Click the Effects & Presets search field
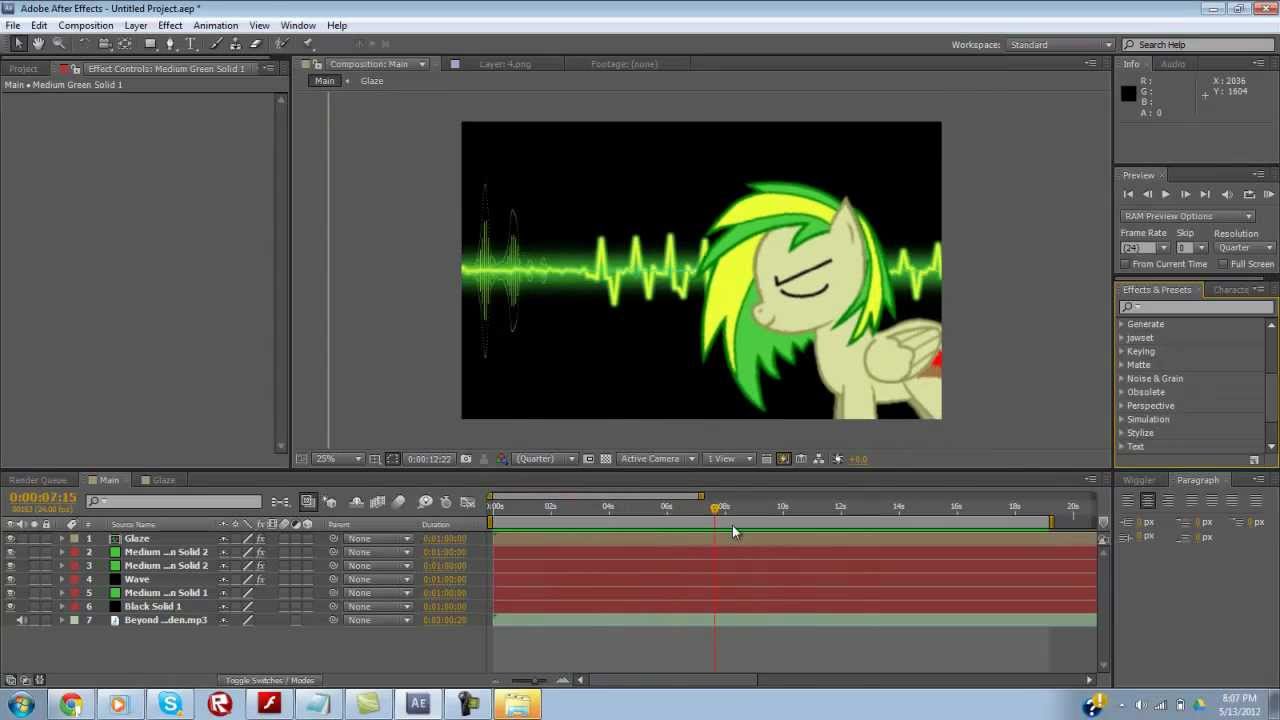1280x720 pixels. (1196, 307)
